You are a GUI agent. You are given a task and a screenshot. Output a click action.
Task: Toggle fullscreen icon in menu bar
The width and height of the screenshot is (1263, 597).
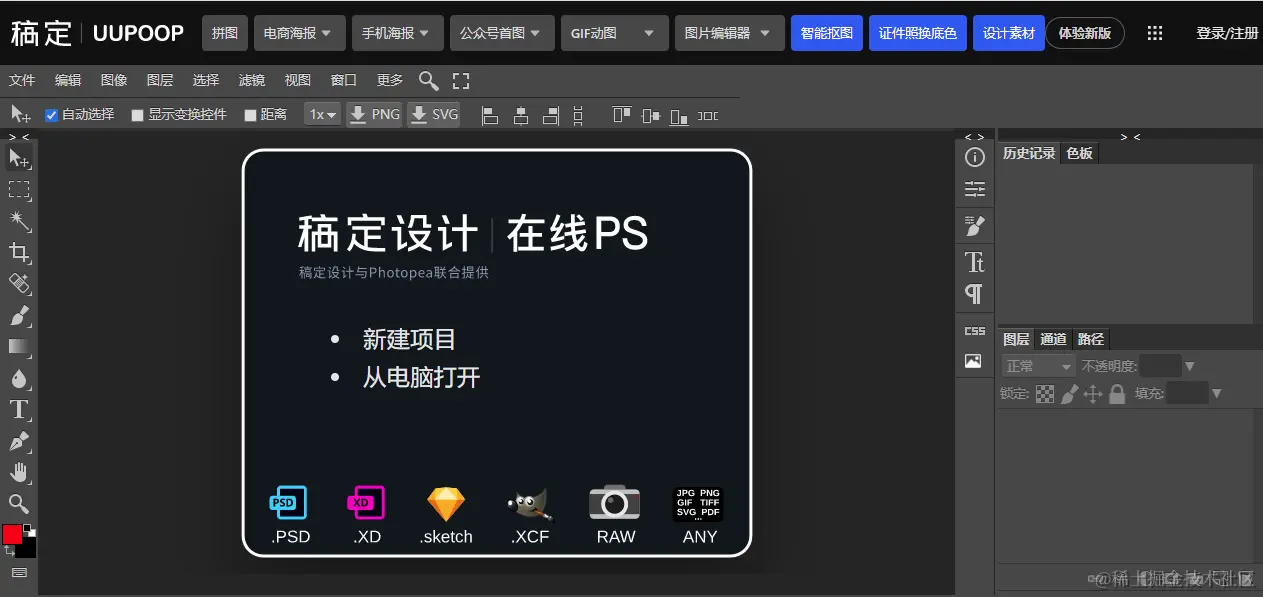[461, 80]
